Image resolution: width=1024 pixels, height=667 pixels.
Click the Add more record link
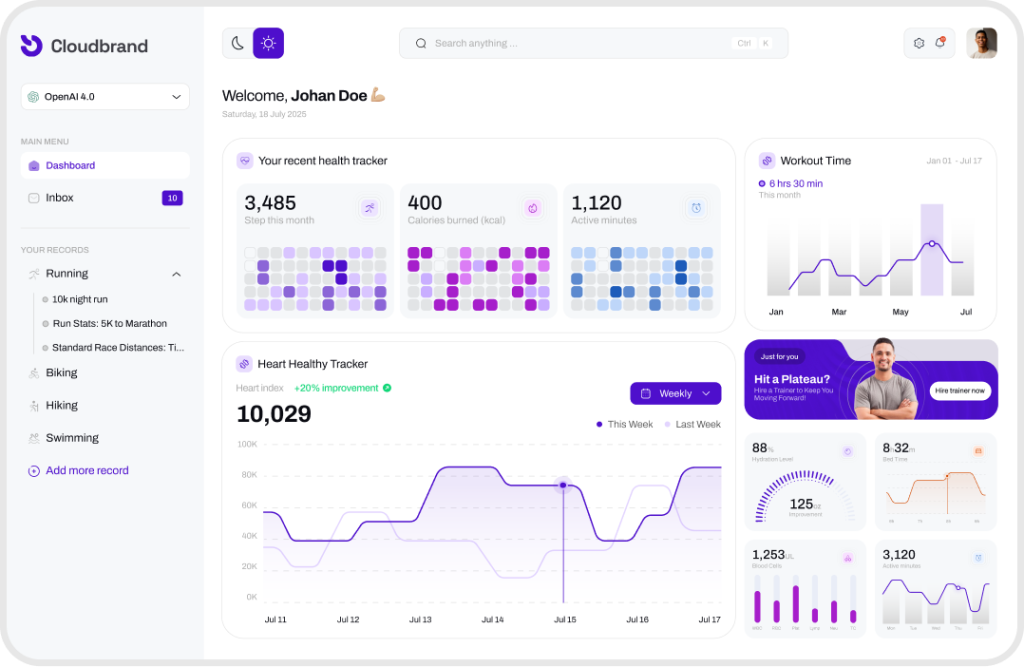(86, 471)
